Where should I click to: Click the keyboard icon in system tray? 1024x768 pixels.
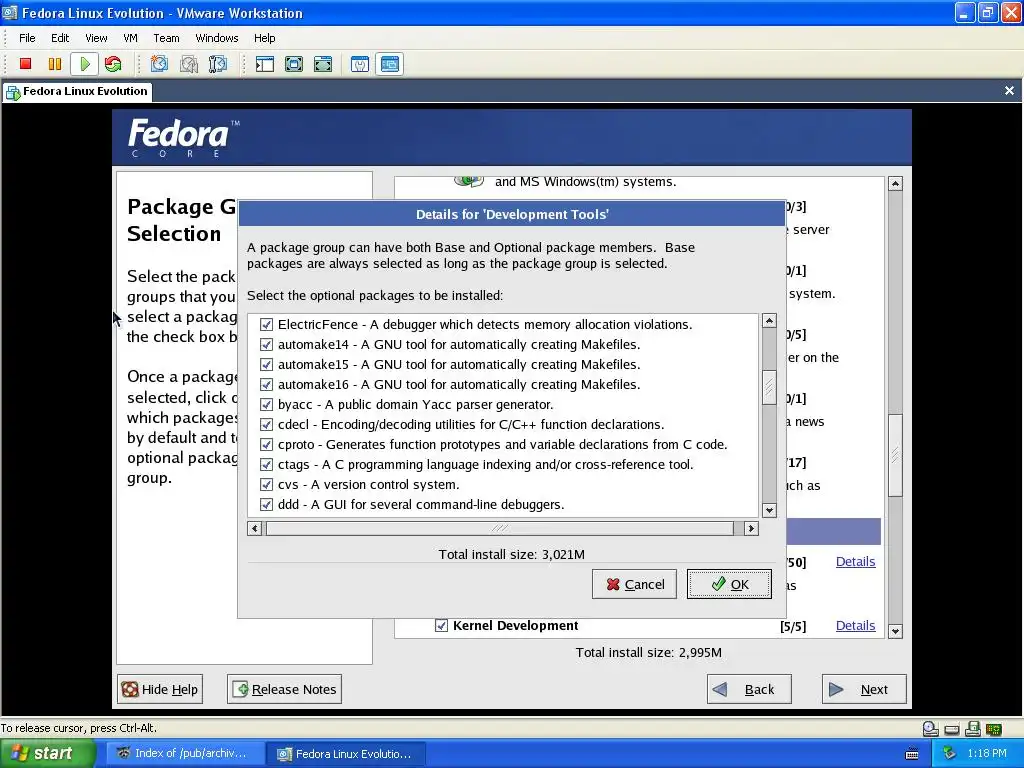[912, 754]
